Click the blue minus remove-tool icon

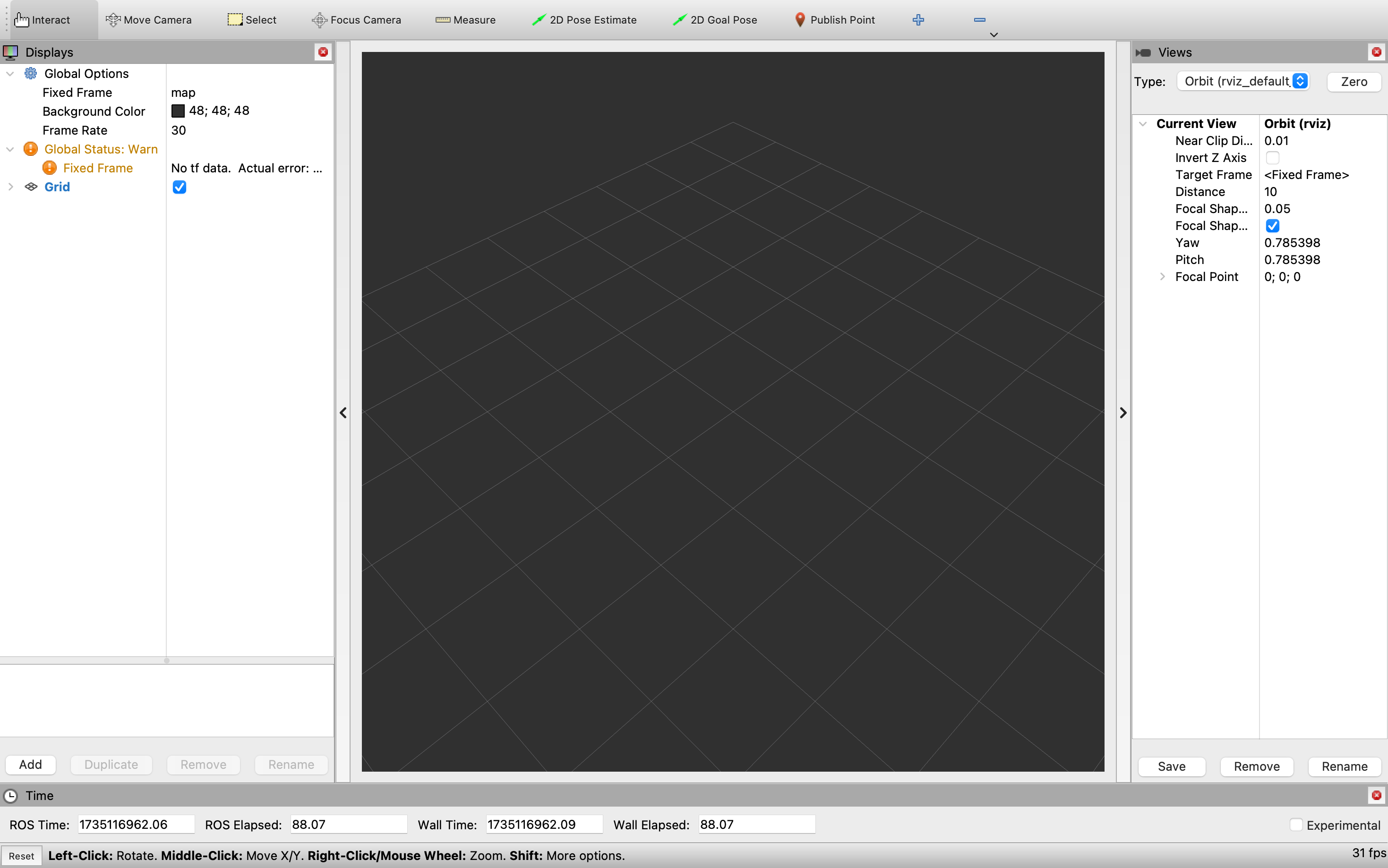980,20
